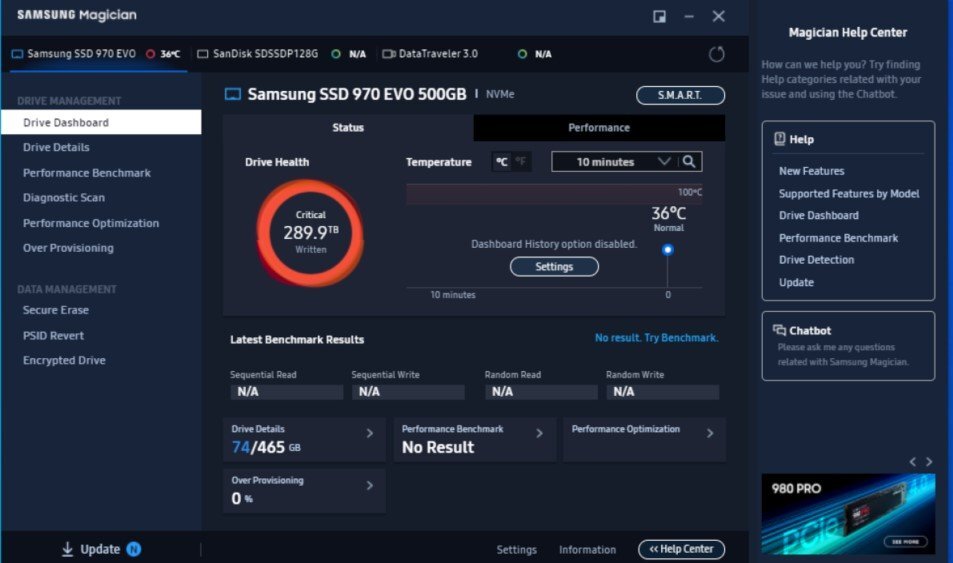Click the Settings button under Dashboard History message
The height and width of the screenshot is (563, 953).
coord(554,266)
